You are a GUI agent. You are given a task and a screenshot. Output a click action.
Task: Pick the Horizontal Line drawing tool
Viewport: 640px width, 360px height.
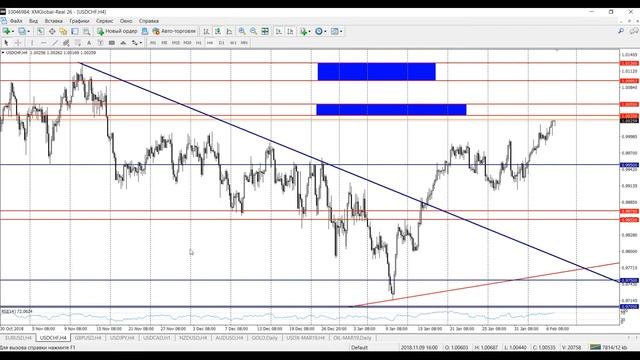(x=43, y=43)
